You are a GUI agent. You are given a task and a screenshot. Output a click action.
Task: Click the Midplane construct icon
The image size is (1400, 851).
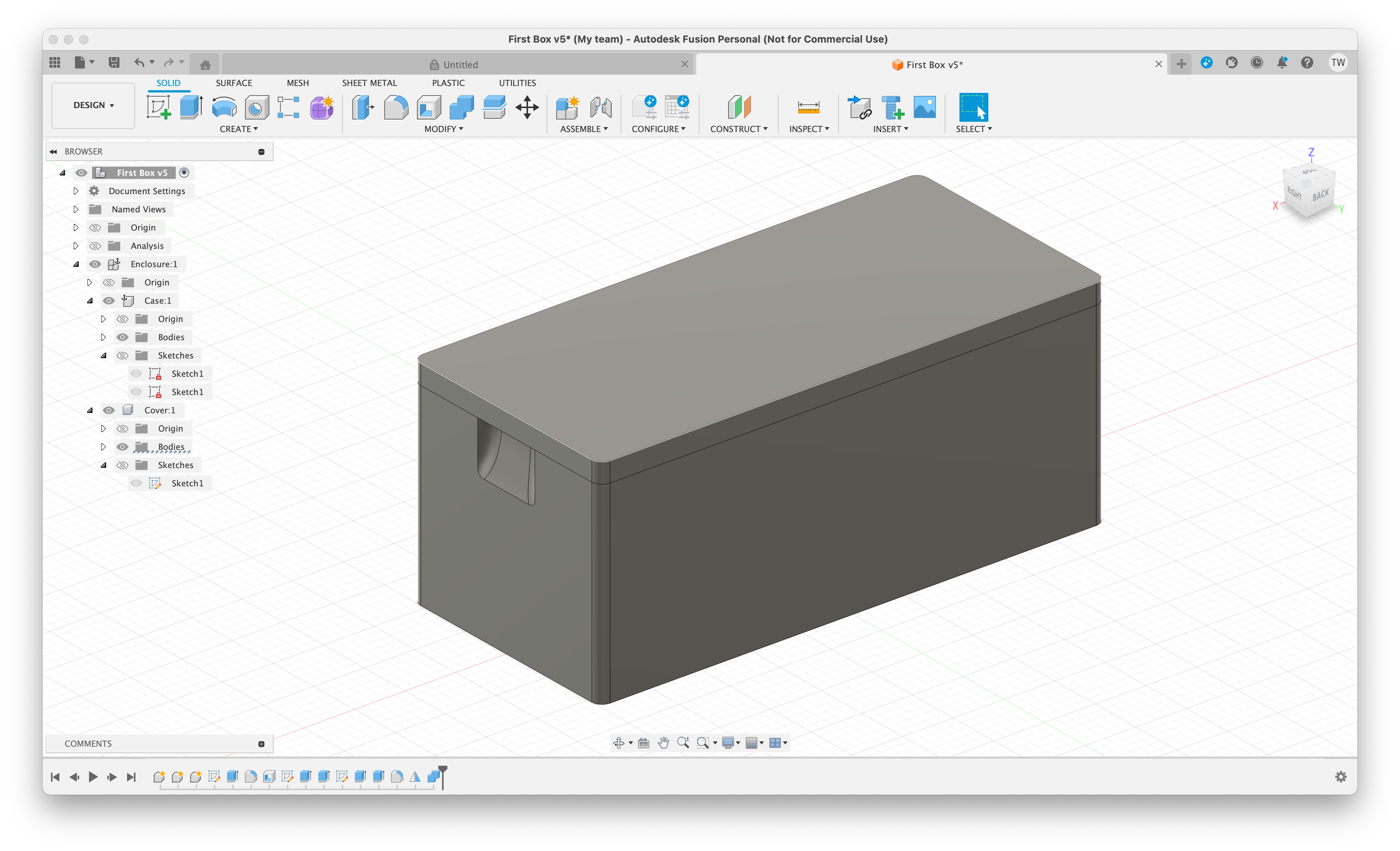(x=739, y=107)
